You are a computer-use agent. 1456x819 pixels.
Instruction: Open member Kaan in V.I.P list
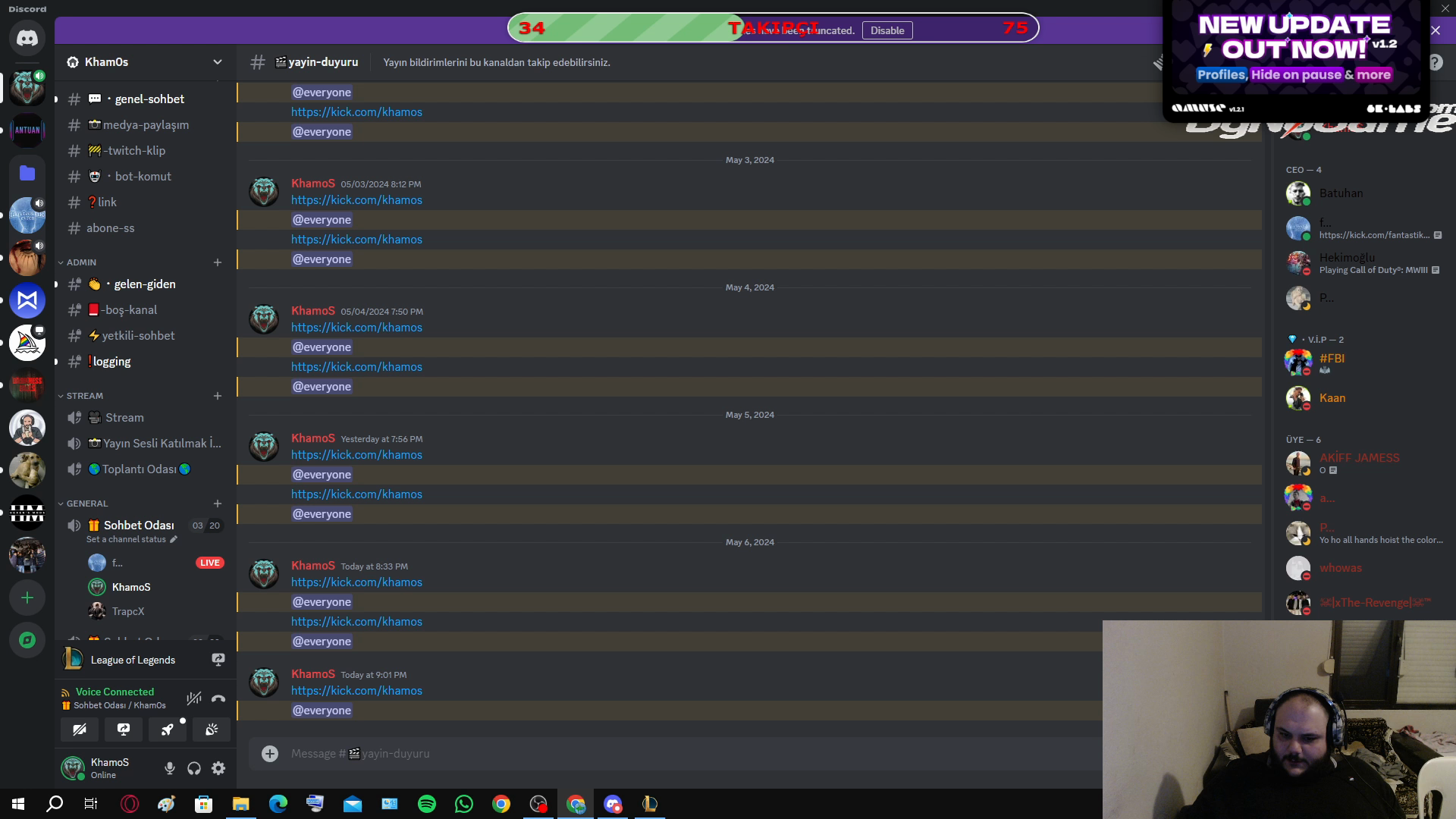1332,398
